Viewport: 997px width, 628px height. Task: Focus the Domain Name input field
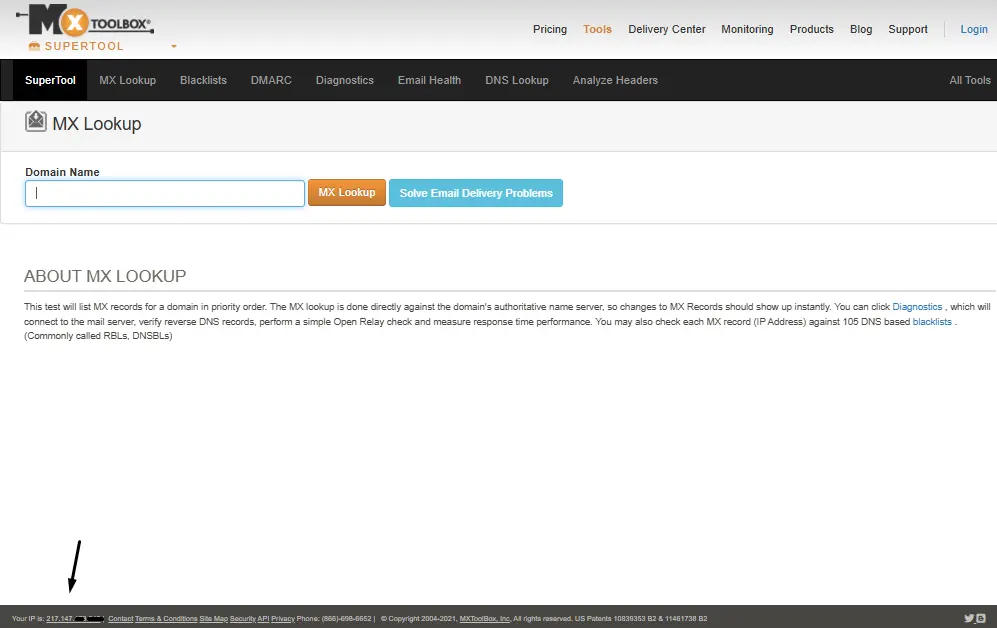coord(165,193)
